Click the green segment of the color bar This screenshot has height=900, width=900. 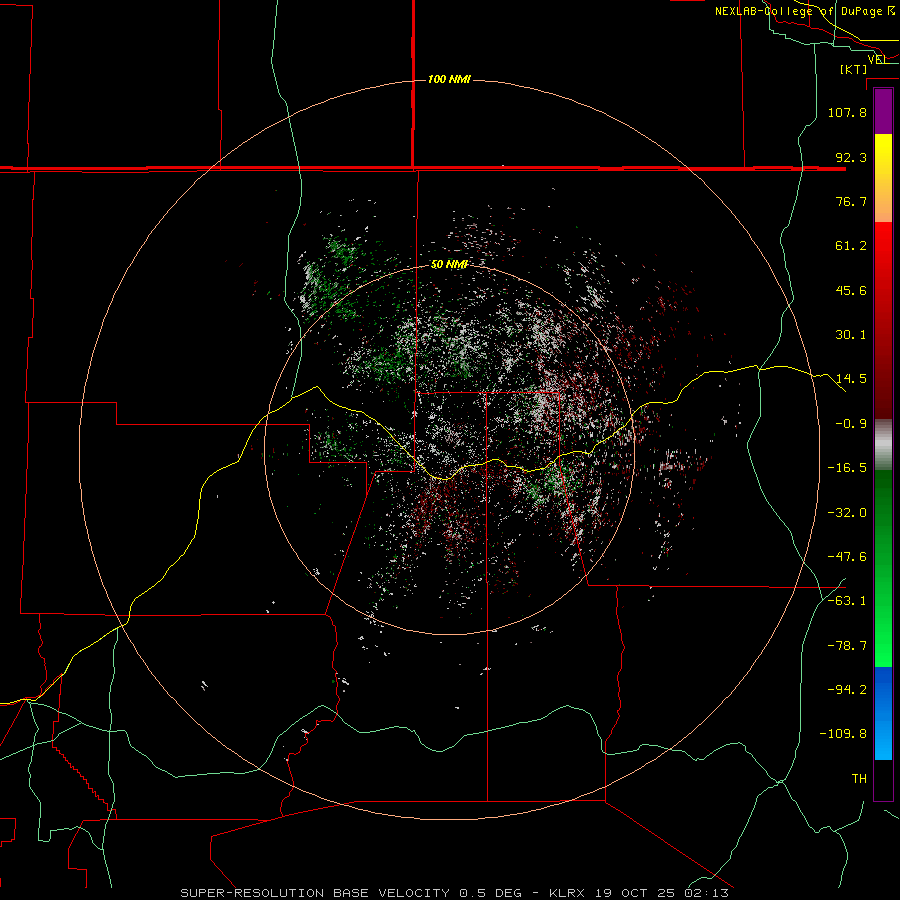coord(883,568)
